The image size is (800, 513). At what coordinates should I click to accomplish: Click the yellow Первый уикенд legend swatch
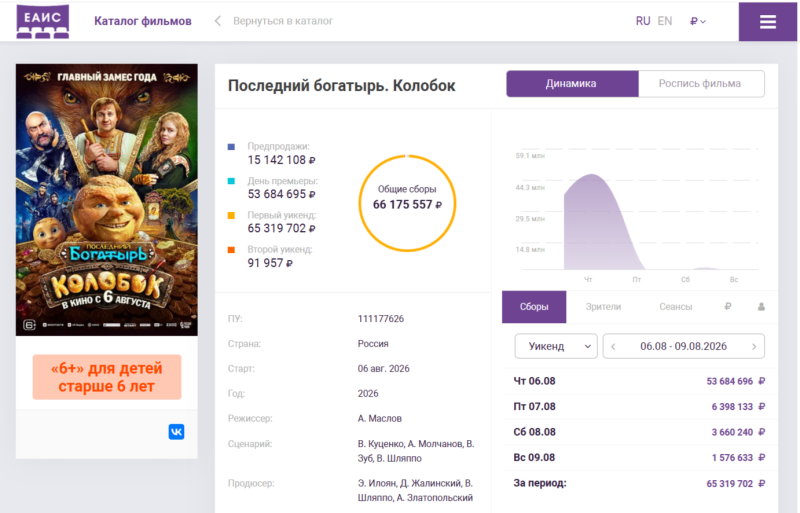click(x=231, y=215)
